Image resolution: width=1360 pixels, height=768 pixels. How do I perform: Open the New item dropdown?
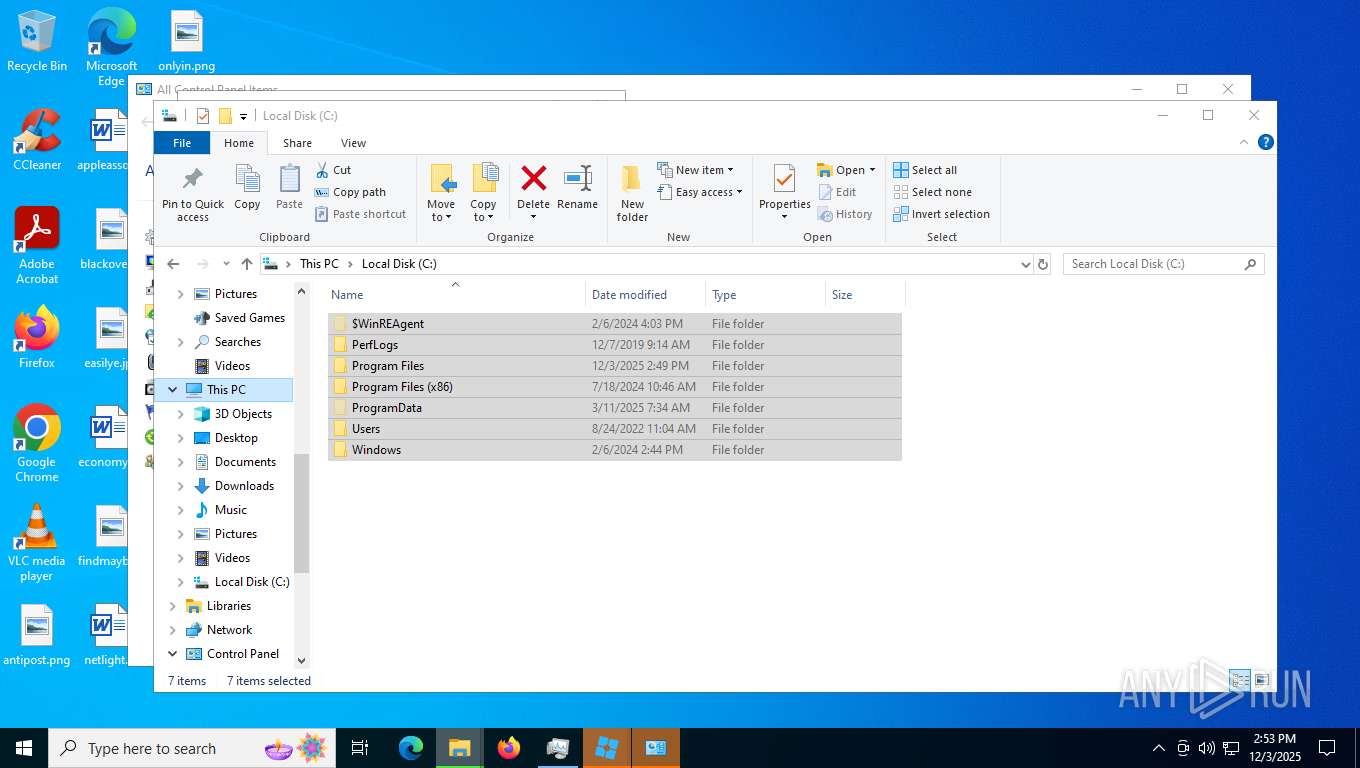696,170
